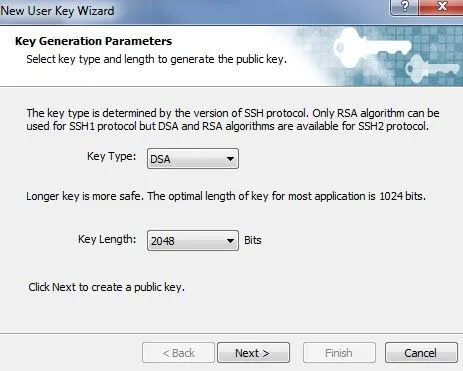This screenshot has height=371, width=463.
Task: Click the Bits unit label
Action: 253,240
